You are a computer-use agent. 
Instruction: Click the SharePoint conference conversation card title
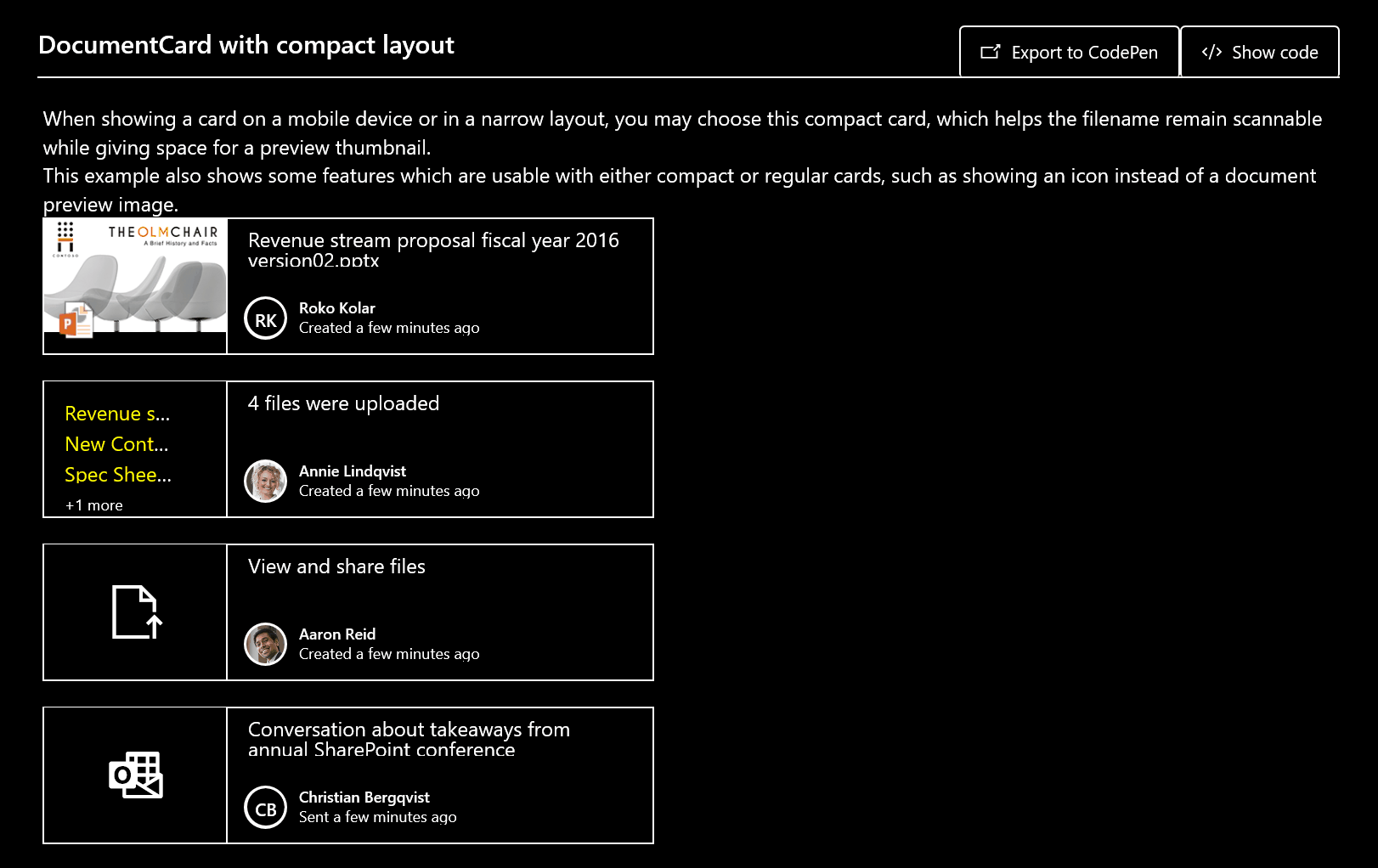pyautogui.click(x=408, y=739)
